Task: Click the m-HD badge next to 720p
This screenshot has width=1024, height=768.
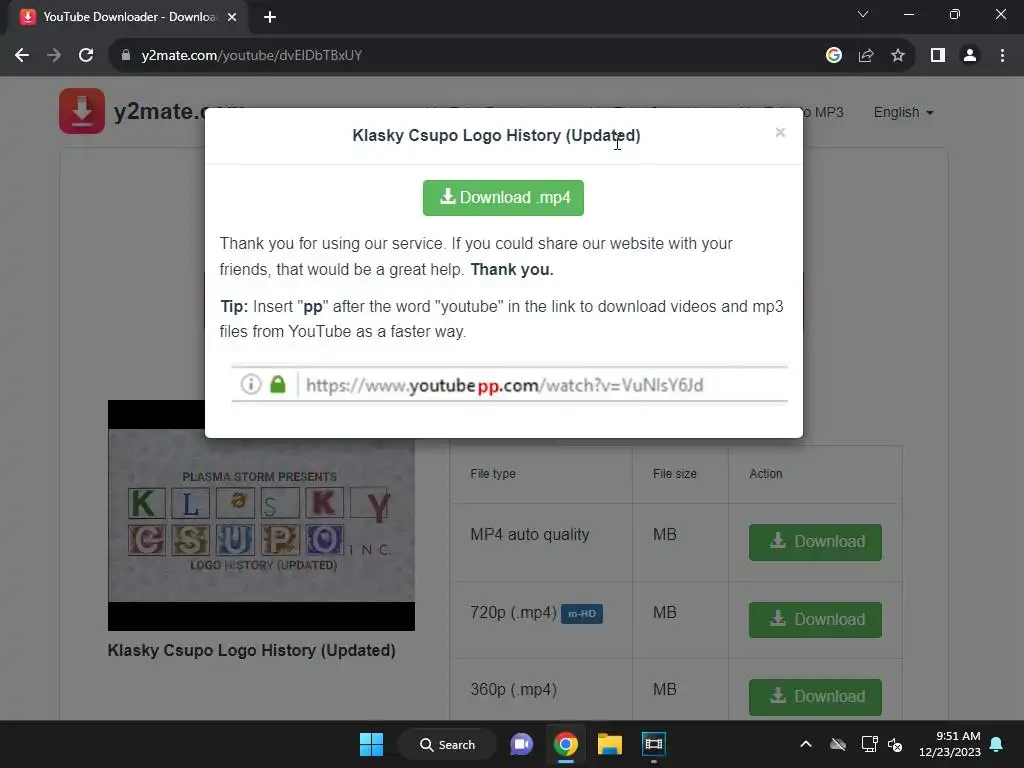Action: [582, 614]
